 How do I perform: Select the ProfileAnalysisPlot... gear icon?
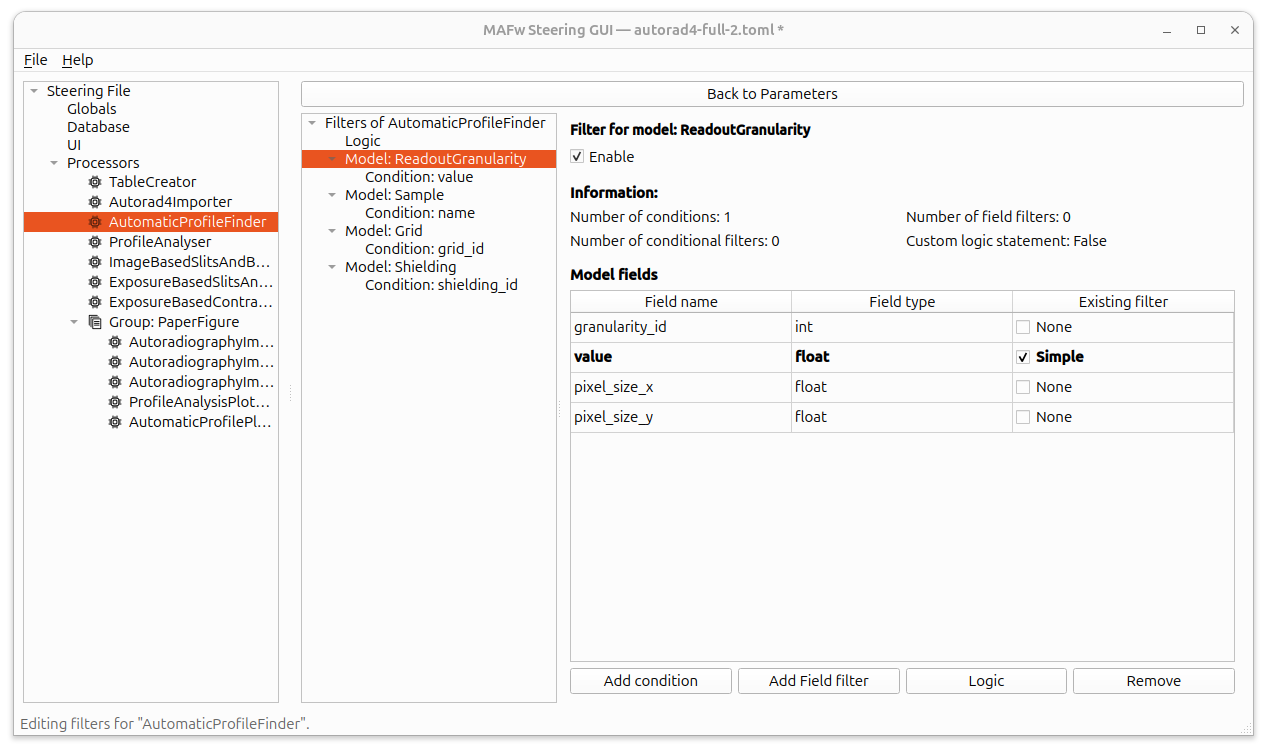[113, 402]
